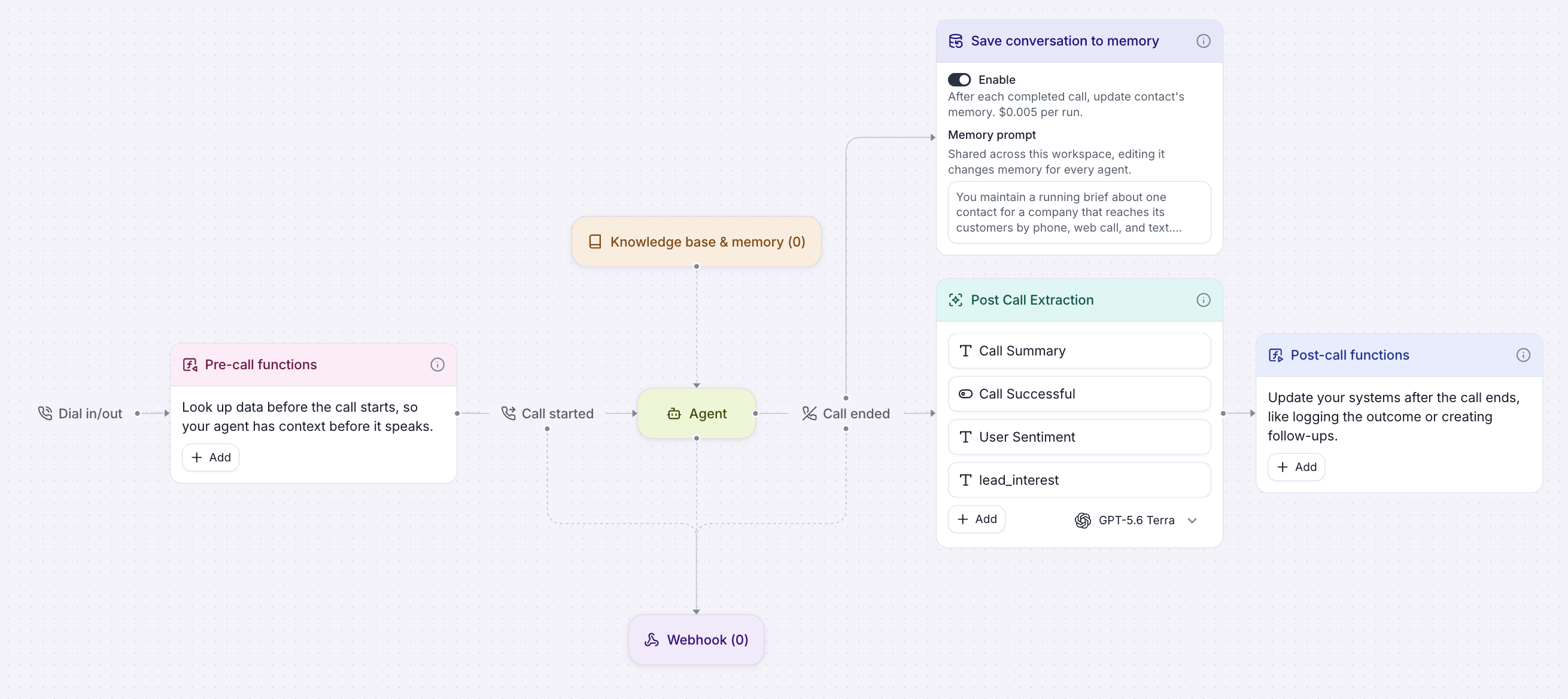The height and width of the screenshot is (699, 1568).
Task: Click the Post-call functions header icon
Action: pos(1275,355)
